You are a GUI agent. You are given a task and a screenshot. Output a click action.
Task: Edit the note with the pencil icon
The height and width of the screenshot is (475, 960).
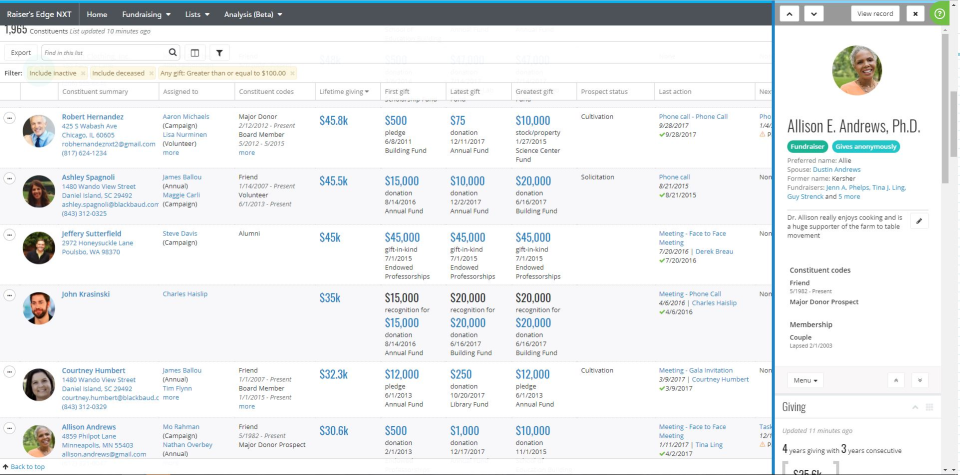(x=919, y=221)
